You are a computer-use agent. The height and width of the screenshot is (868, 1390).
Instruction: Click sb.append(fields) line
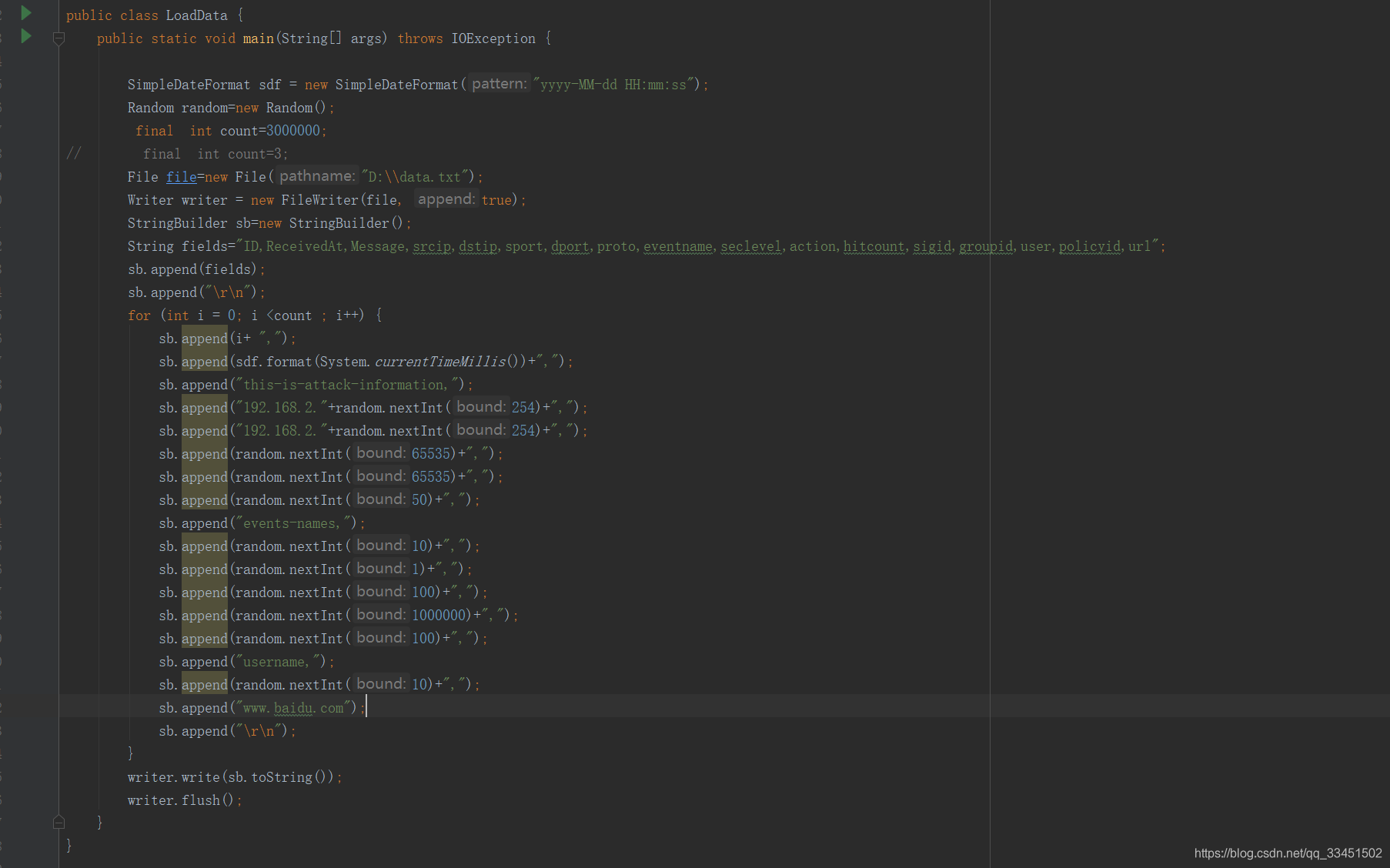[196, 269]
